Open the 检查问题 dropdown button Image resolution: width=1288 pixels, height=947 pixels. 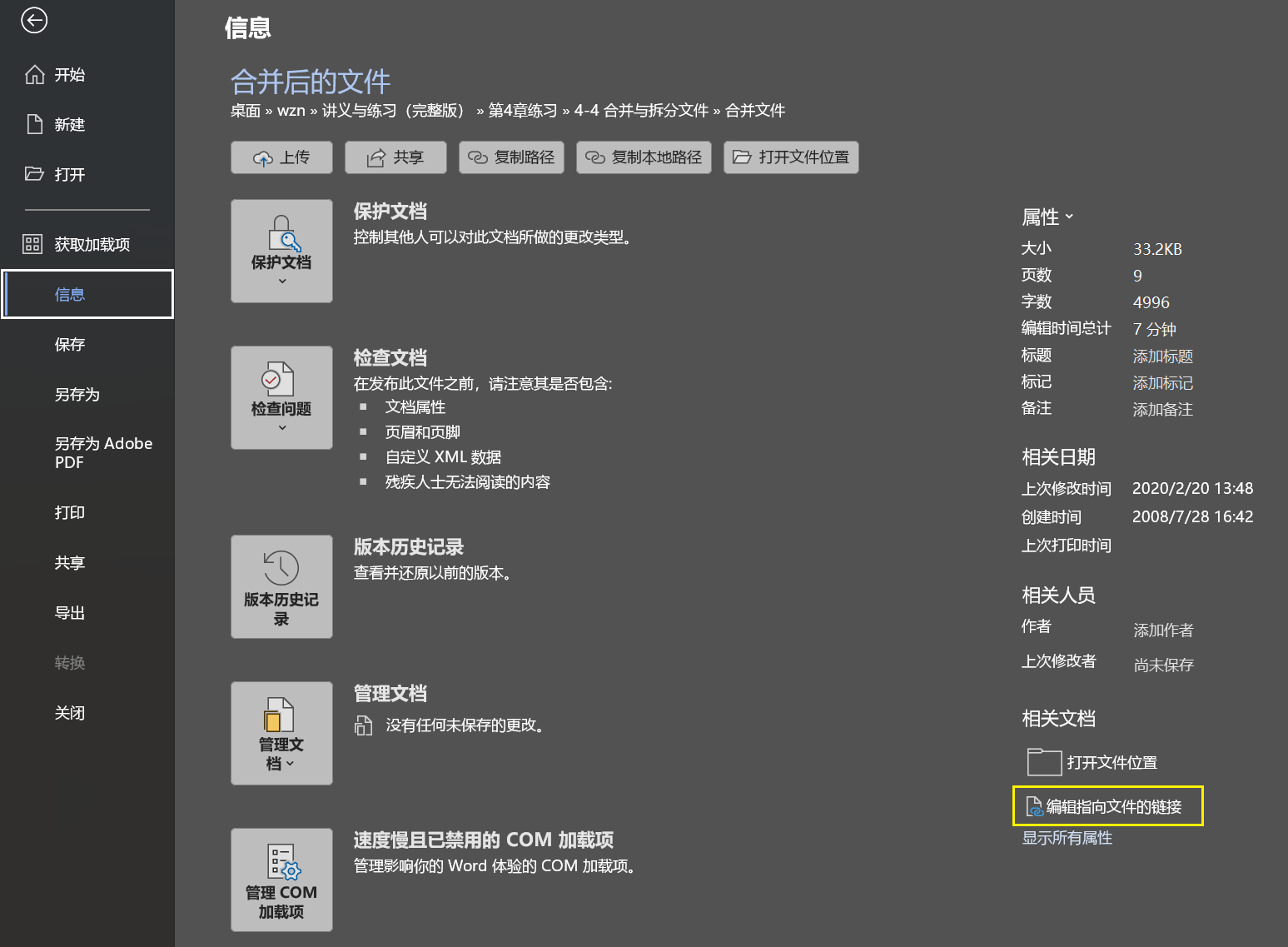[281, 397]
